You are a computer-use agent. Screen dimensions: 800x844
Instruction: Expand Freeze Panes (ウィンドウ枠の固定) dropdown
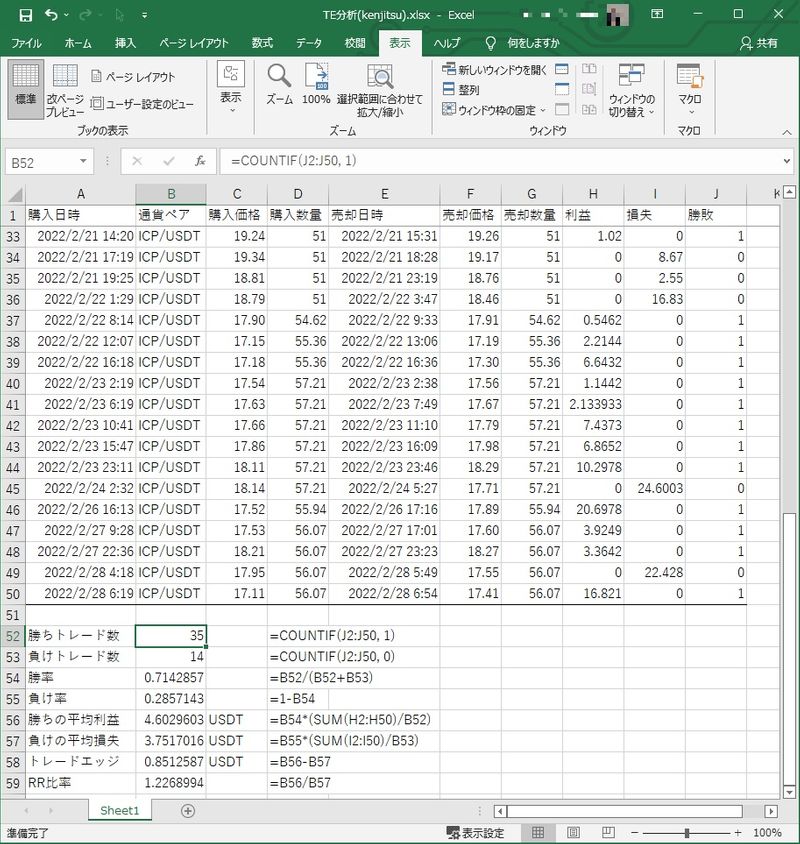click(x=495, y=110)
